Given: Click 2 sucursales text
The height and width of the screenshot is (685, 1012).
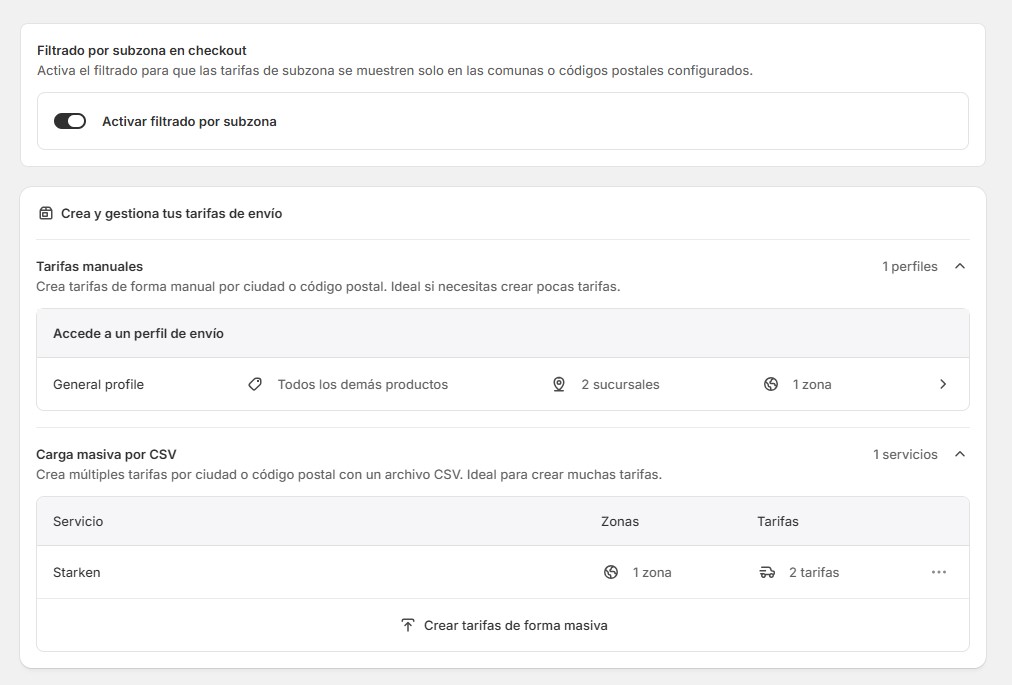Looking at the screenshot, I should point(620,384).
